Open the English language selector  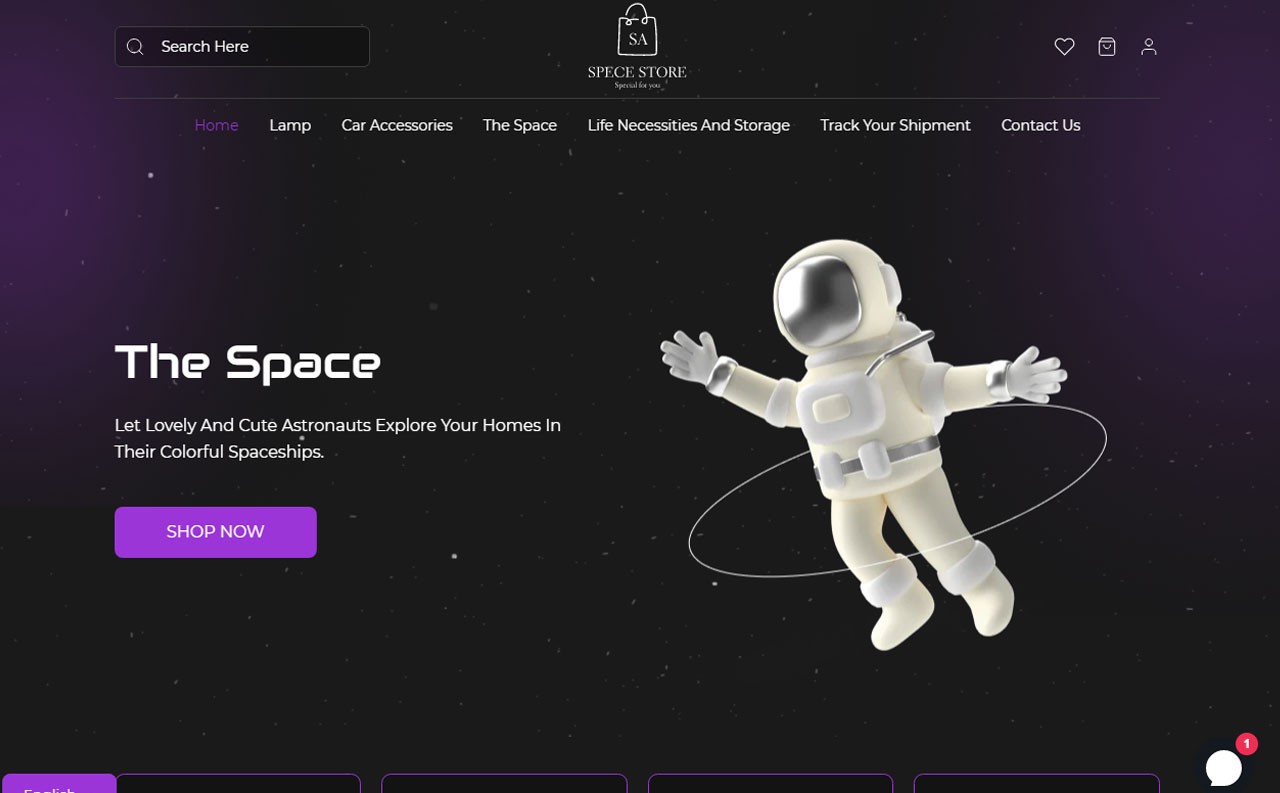point(58,784)
